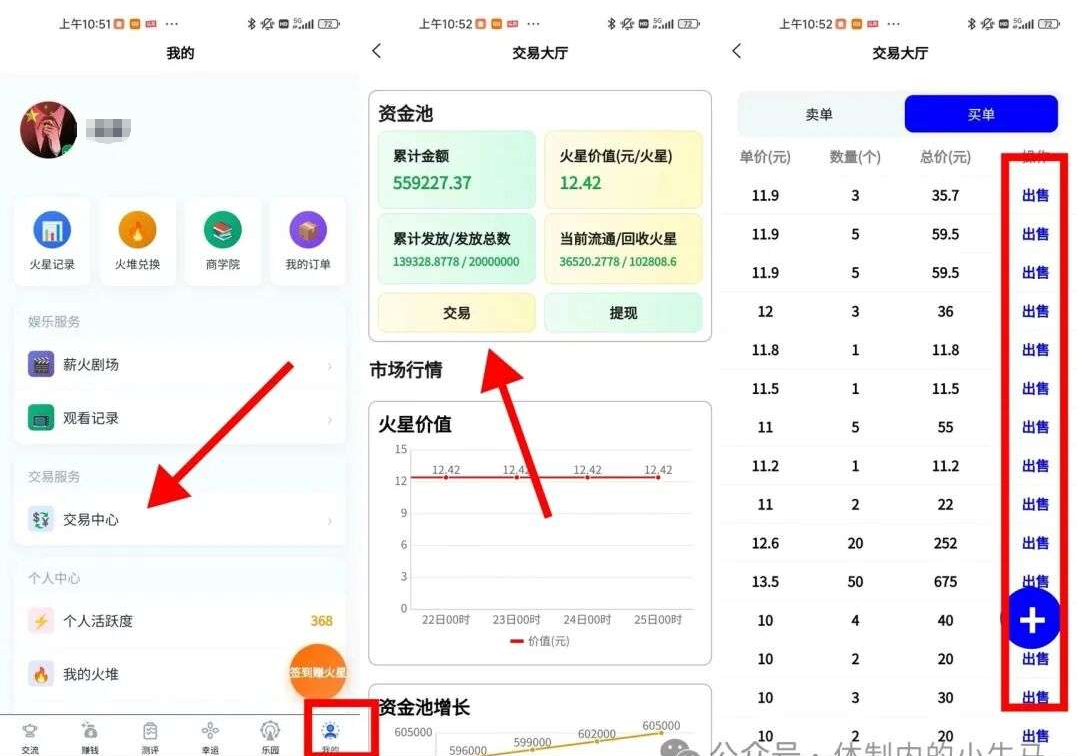1077x756 pixels.
Task: Tap the profile avatar picture
Action: pyautogui.click(x=49, y=130)
